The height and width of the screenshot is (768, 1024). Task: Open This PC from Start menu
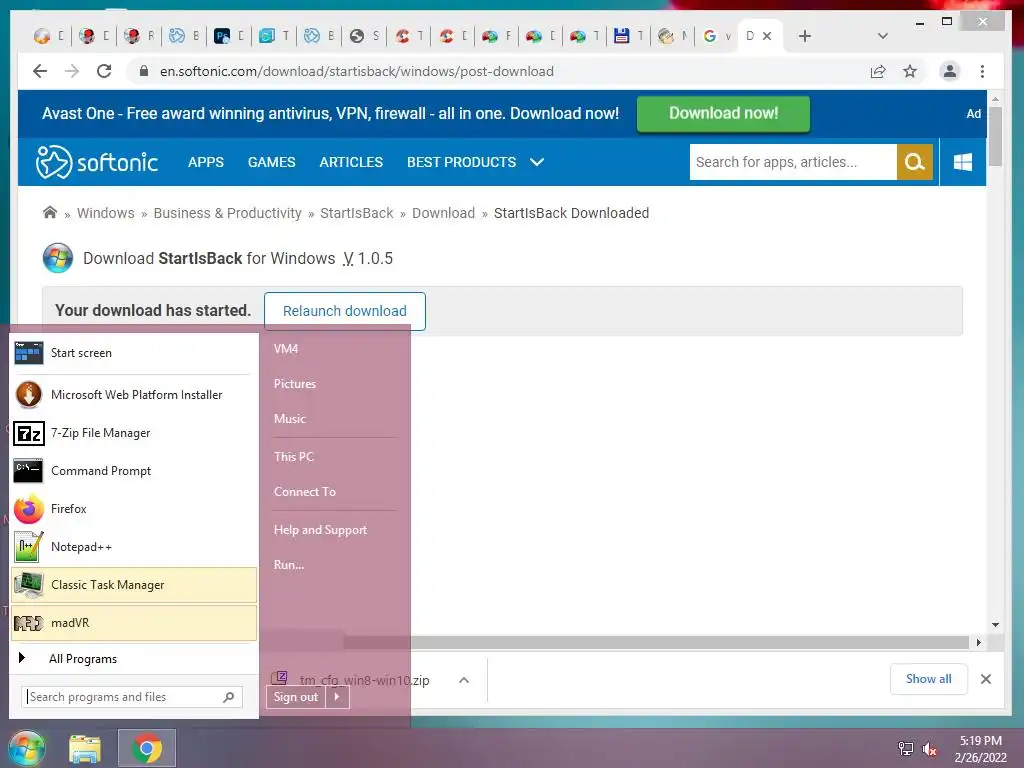tap(294, 456)
